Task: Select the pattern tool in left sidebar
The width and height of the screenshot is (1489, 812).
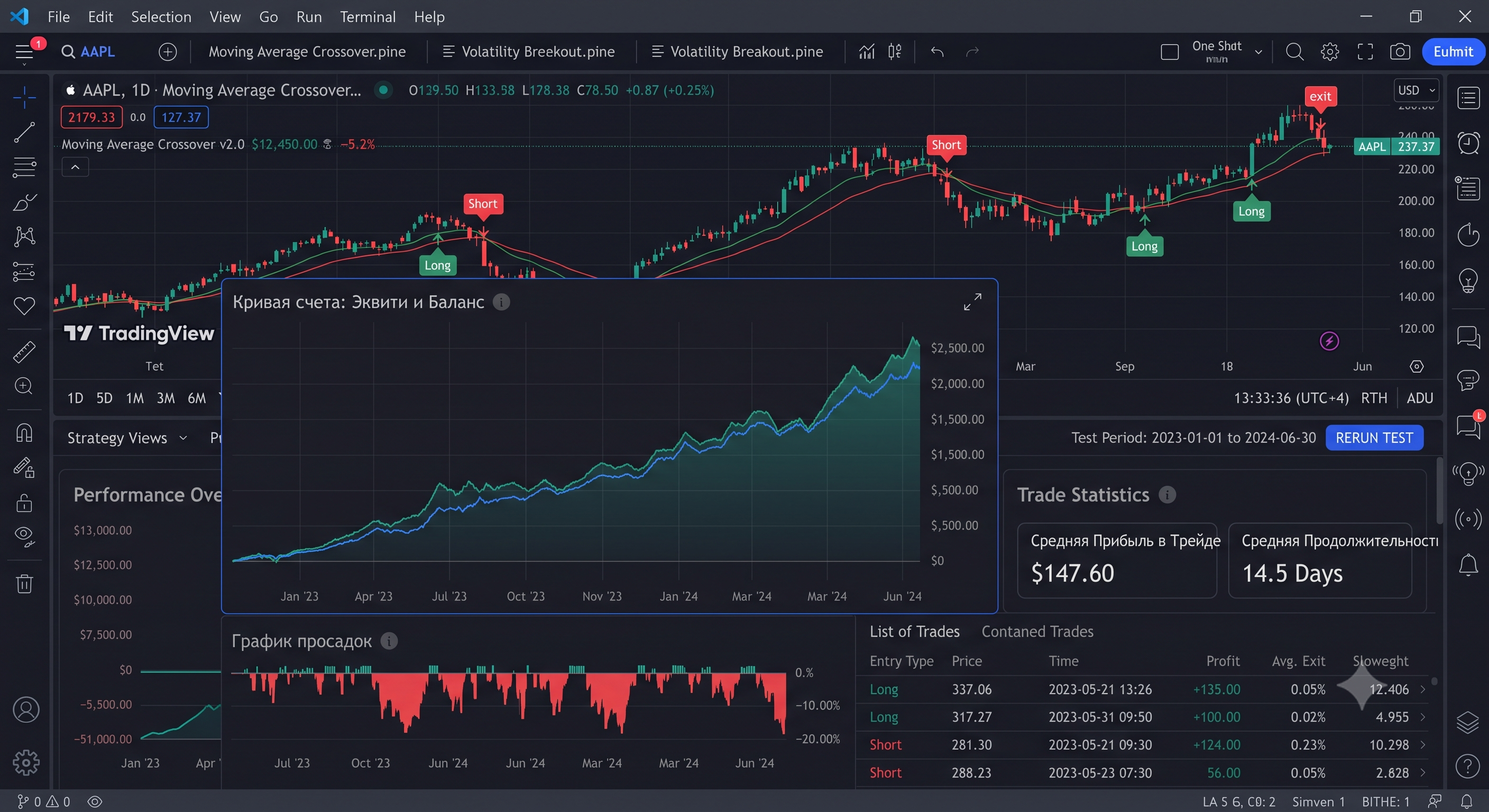Action: 24,236
